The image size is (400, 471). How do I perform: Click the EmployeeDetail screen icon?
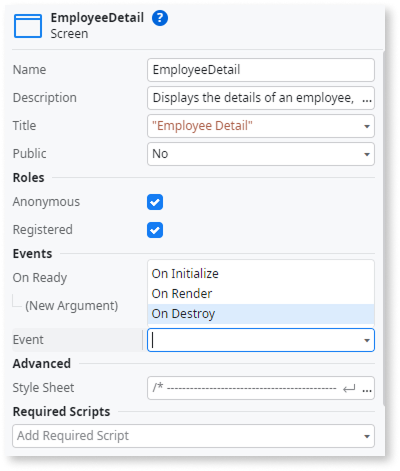point(28,26)
